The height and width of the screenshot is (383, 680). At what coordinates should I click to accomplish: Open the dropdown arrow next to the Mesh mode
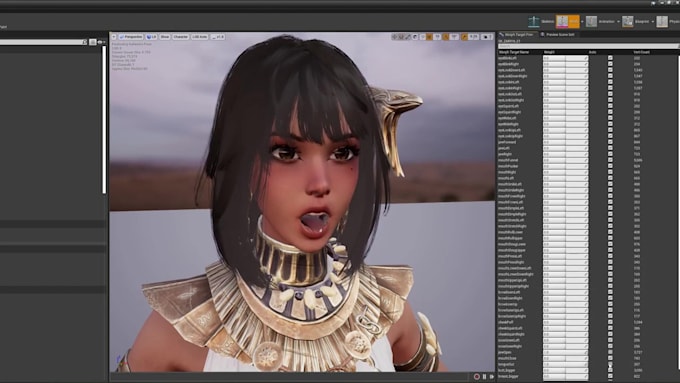pos(582,22)
